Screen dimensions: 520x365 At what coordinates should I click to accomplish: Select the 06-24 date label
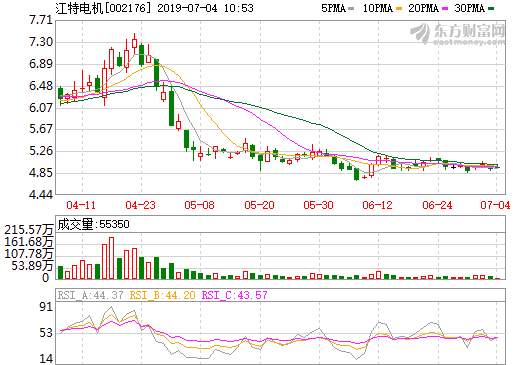tap(437, 205)
